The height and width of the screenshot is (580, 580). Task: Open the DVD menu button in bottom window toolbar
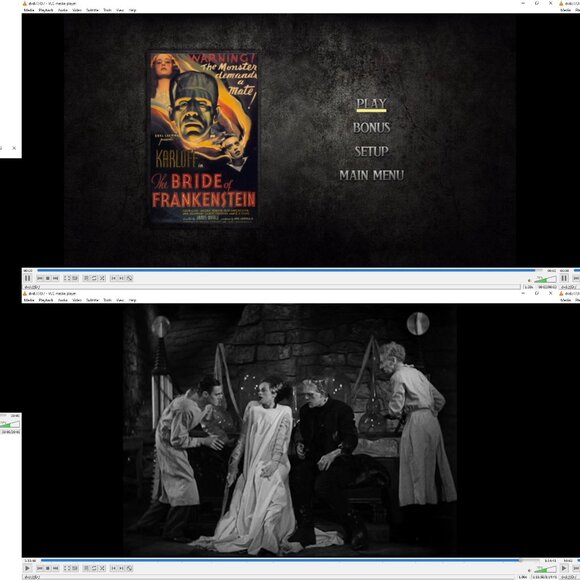click(x=129, y=568)
